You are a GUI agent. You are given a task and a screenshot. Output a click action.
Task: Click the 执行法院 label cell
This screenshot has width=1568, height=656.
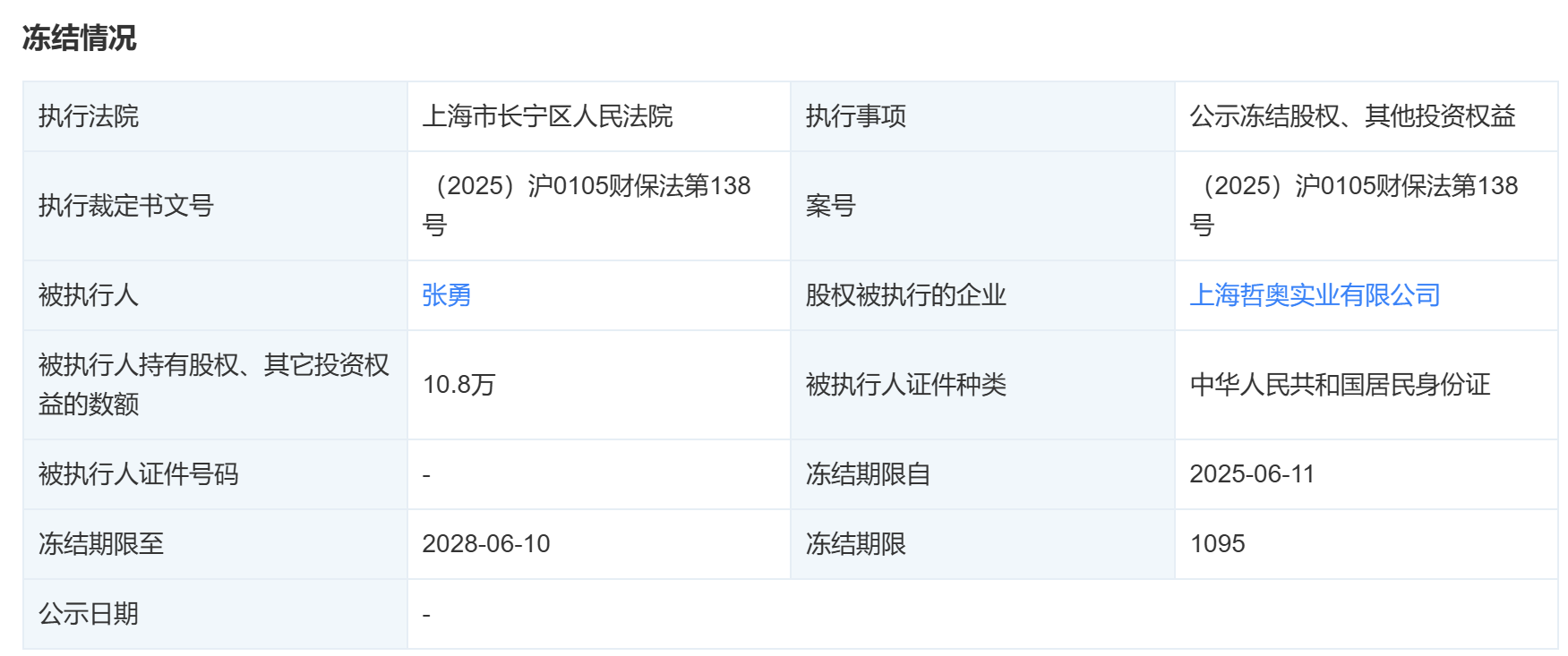(215, 116)
